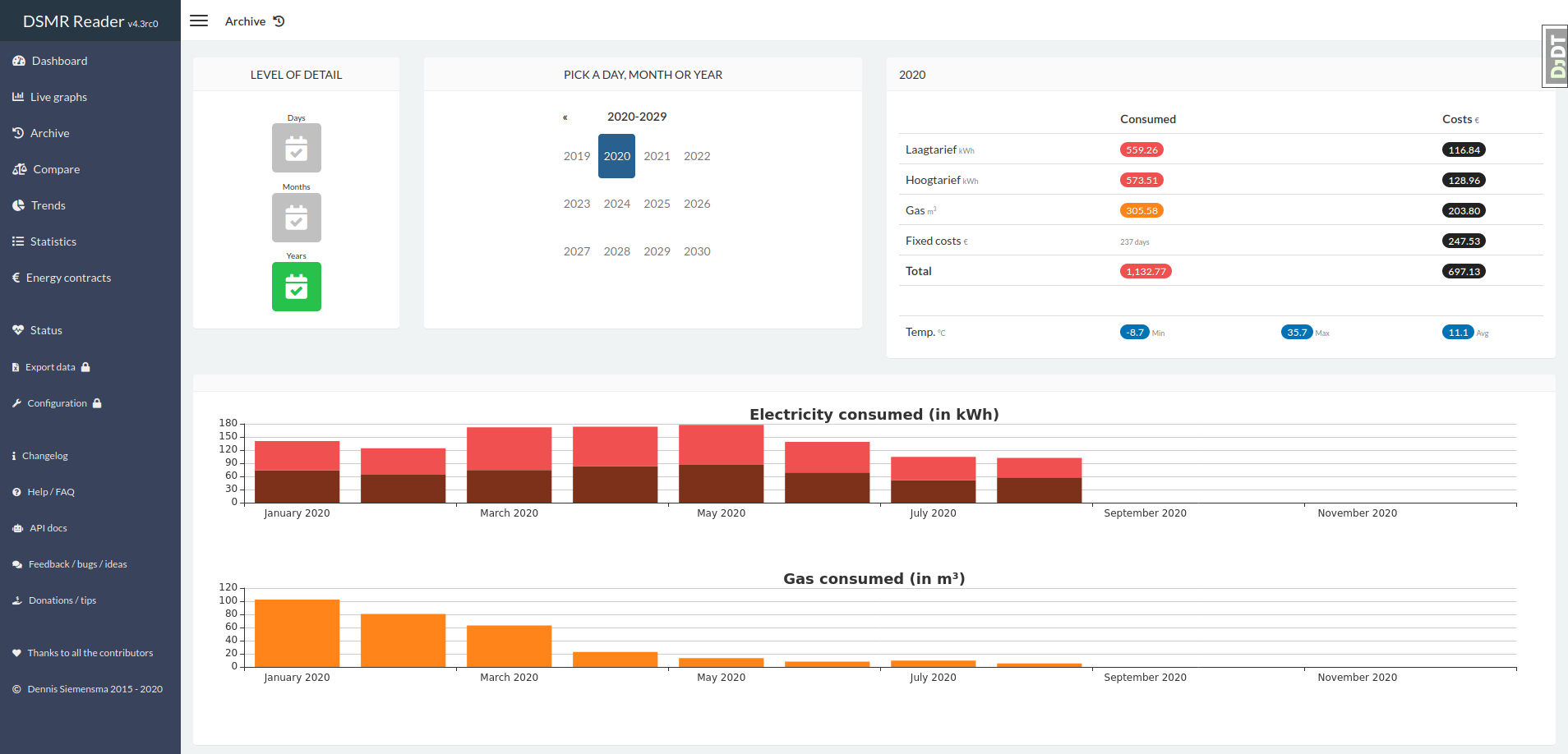Click the Archive history icon in header
The image size is (1568, 754).
point(279,21)
